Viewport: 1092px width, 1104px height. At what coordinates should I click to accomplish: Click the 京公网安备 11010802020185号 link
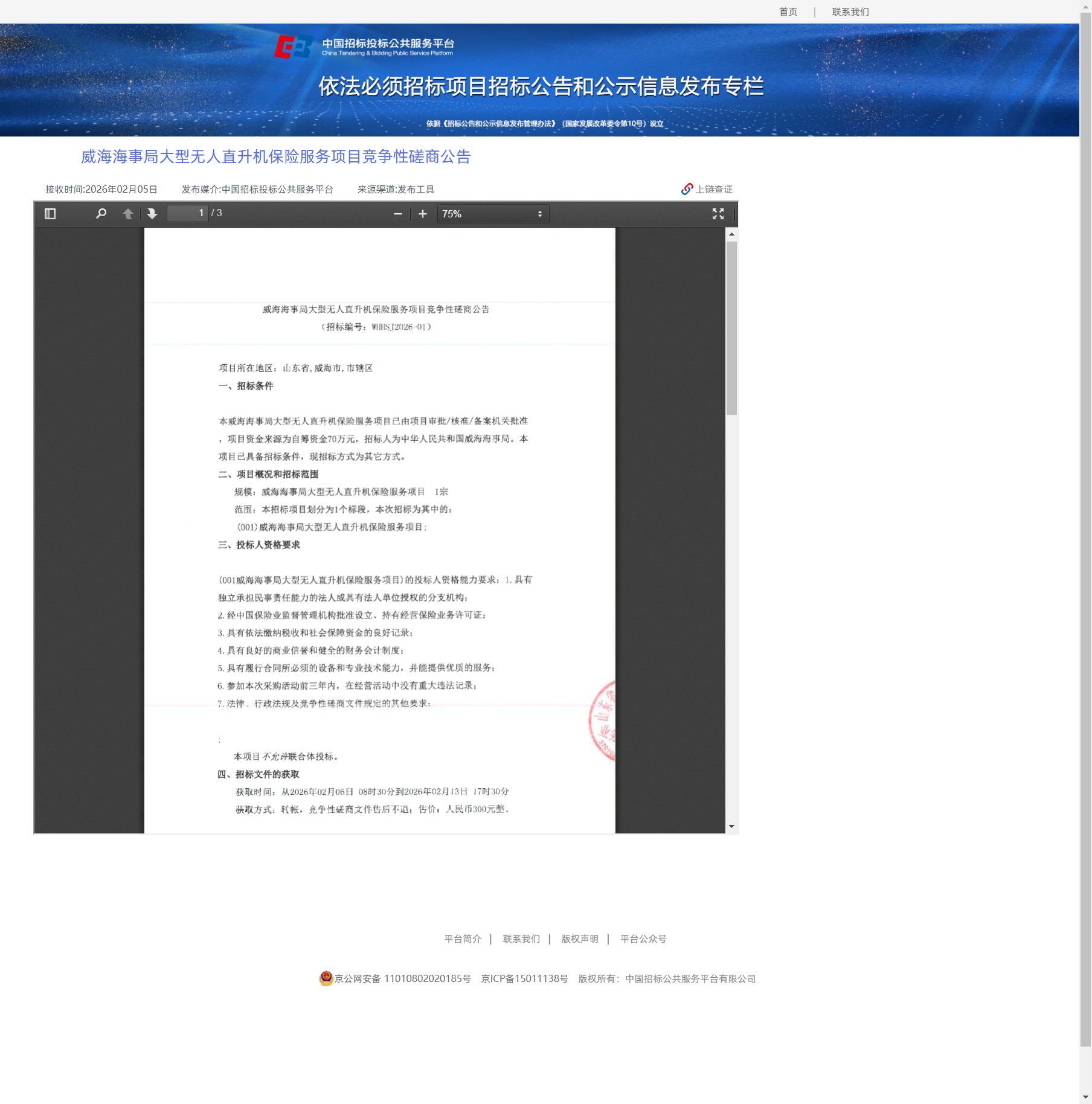click(402, 978)
